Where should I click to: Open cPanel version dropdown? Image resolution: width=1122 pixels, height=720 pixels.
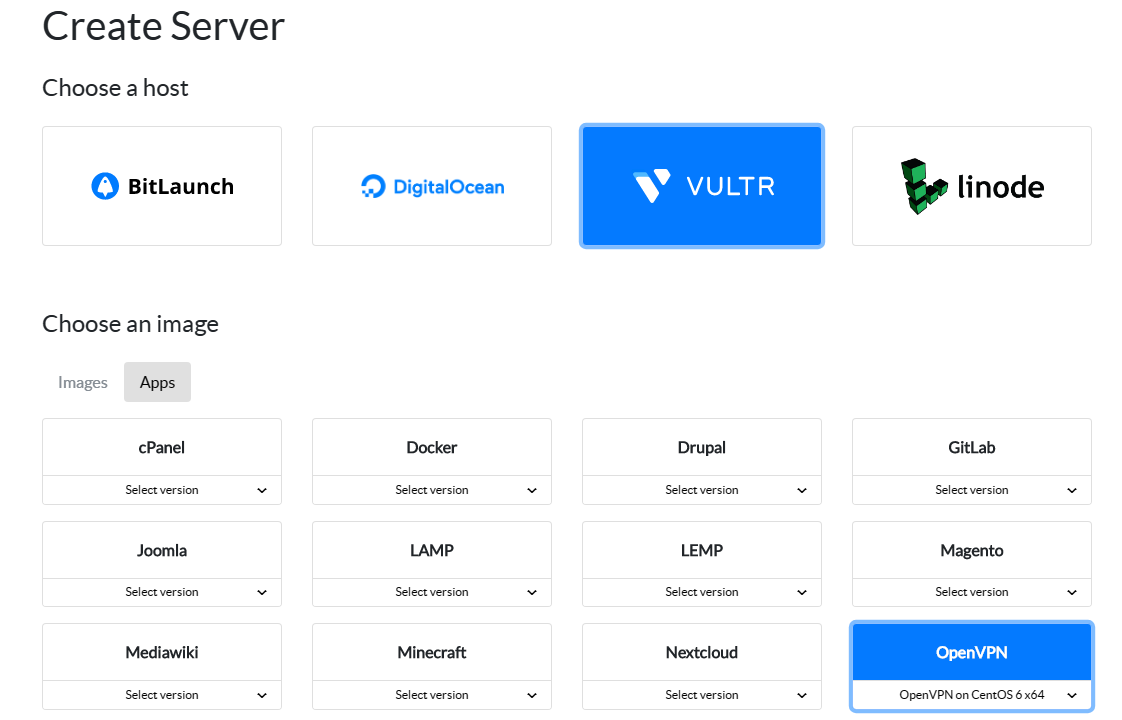tap(162, 490)
